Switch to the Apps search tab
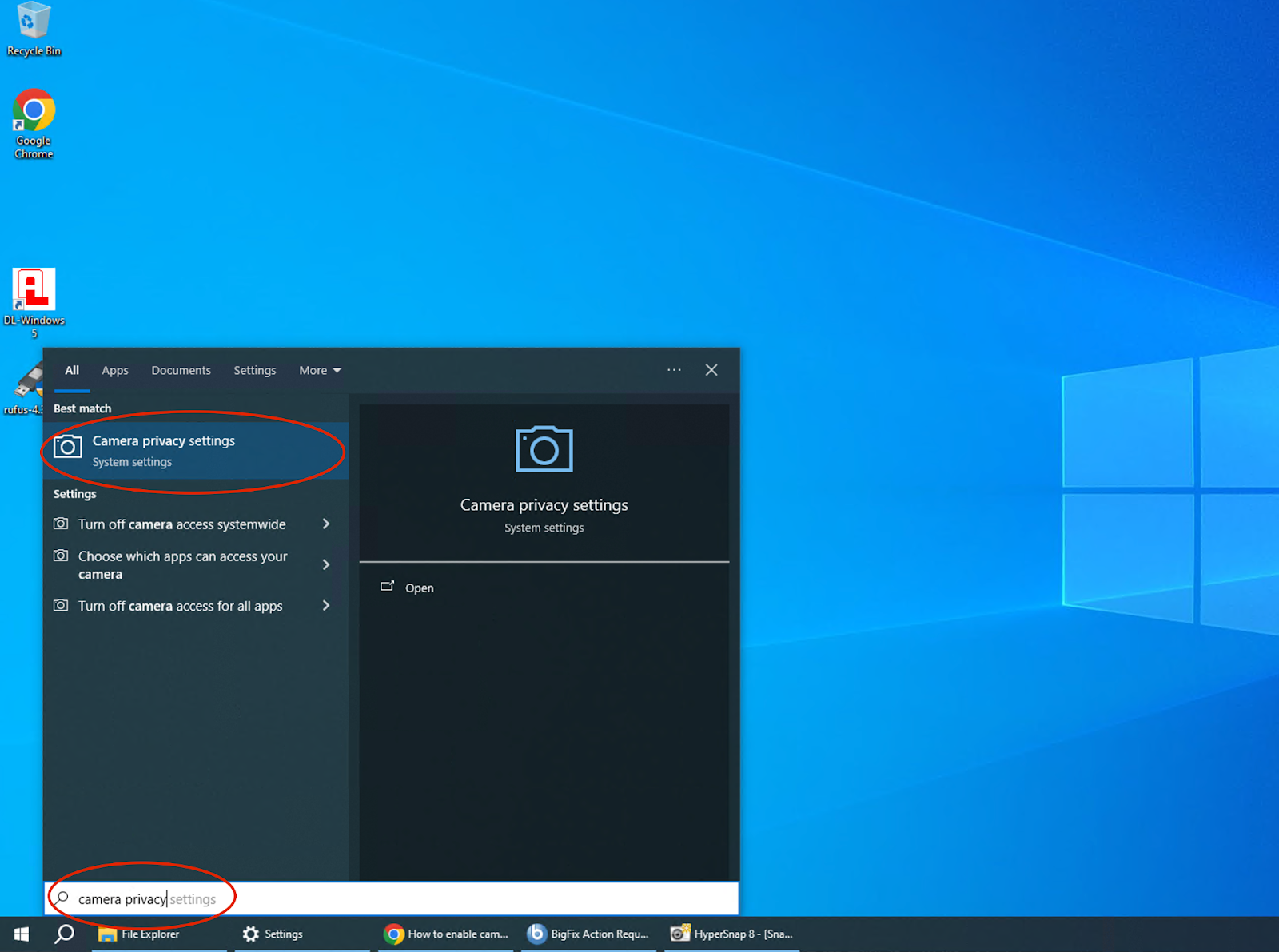Image resolution: width=1279 pixels, height=952 pixels. pos(115,371)
